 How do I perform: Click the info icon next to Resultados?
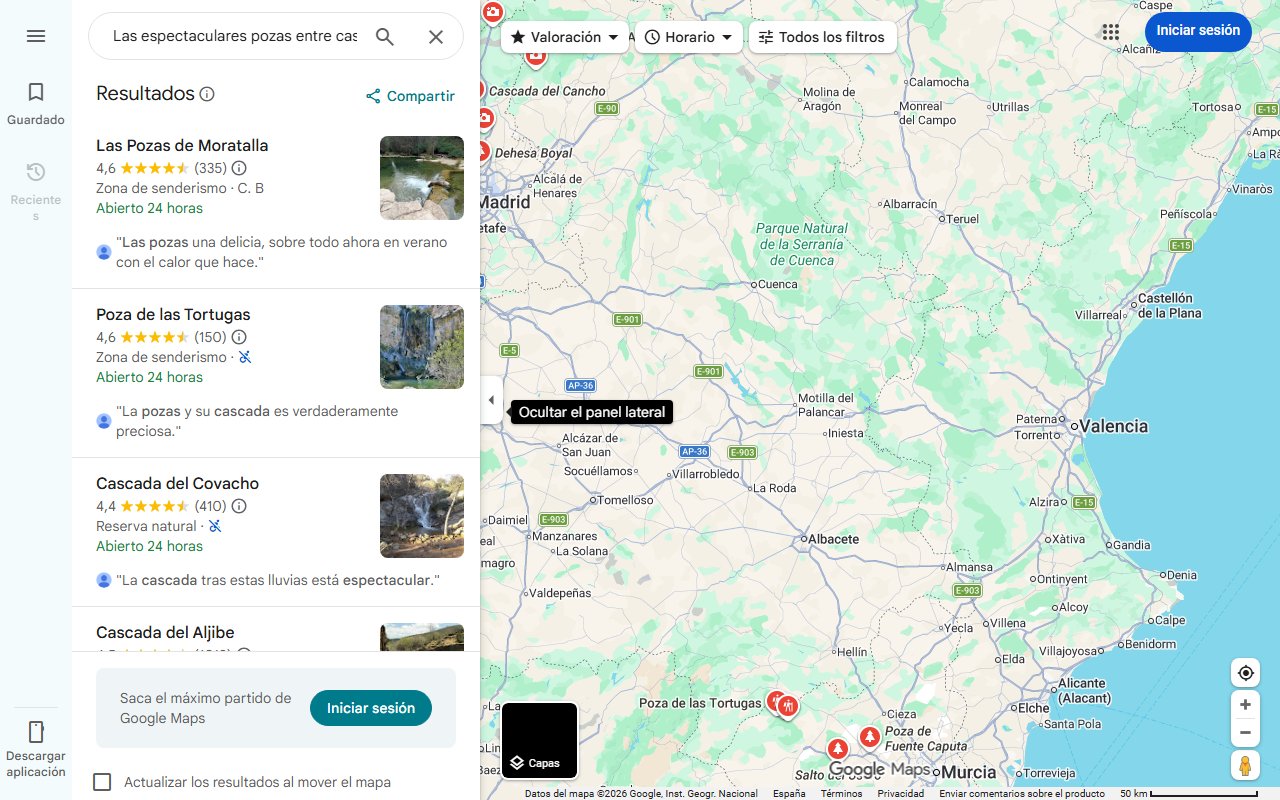(x=207, y=93)
